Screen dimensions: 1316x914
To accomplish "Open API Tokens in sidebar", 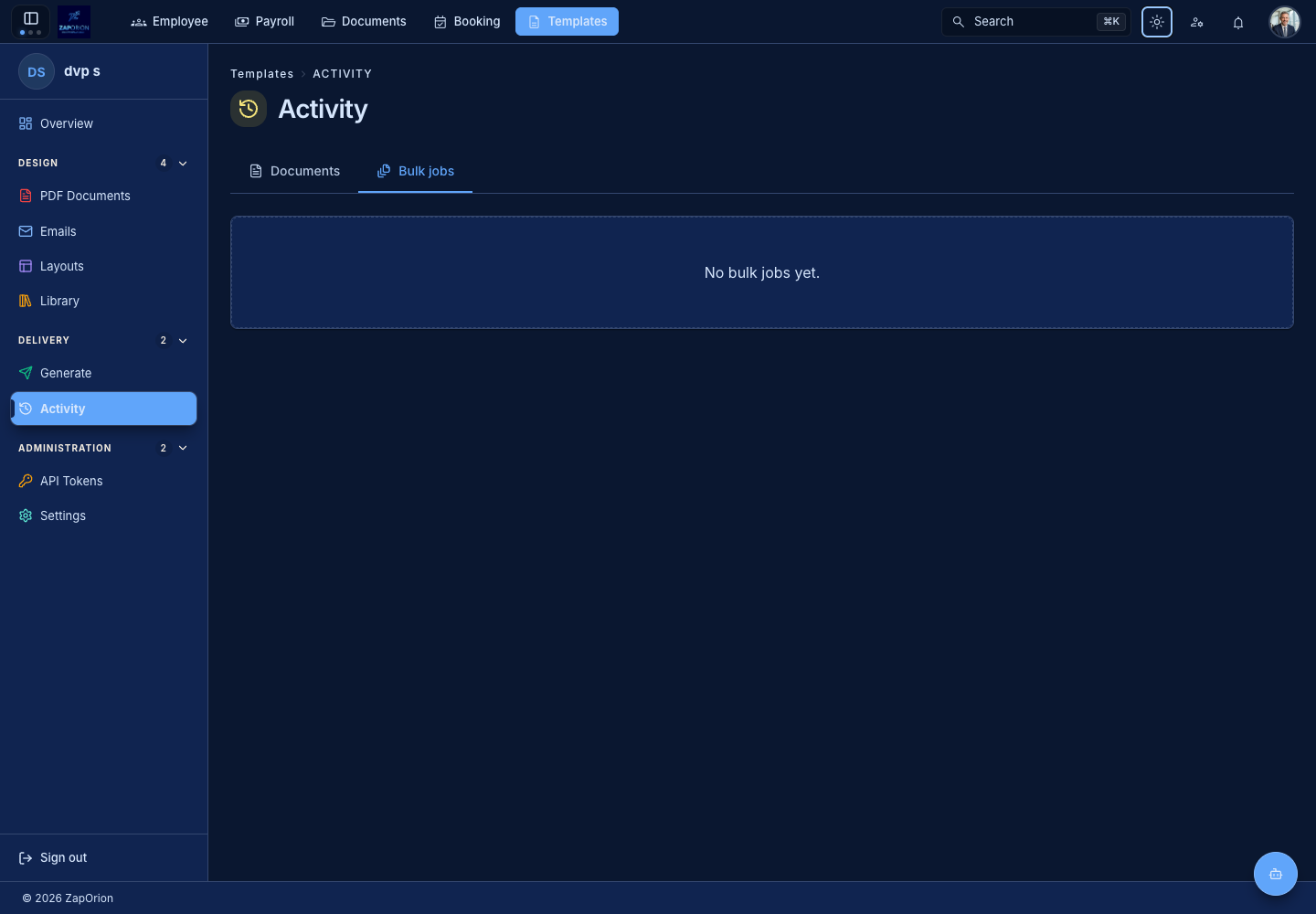I will point(103,481).
